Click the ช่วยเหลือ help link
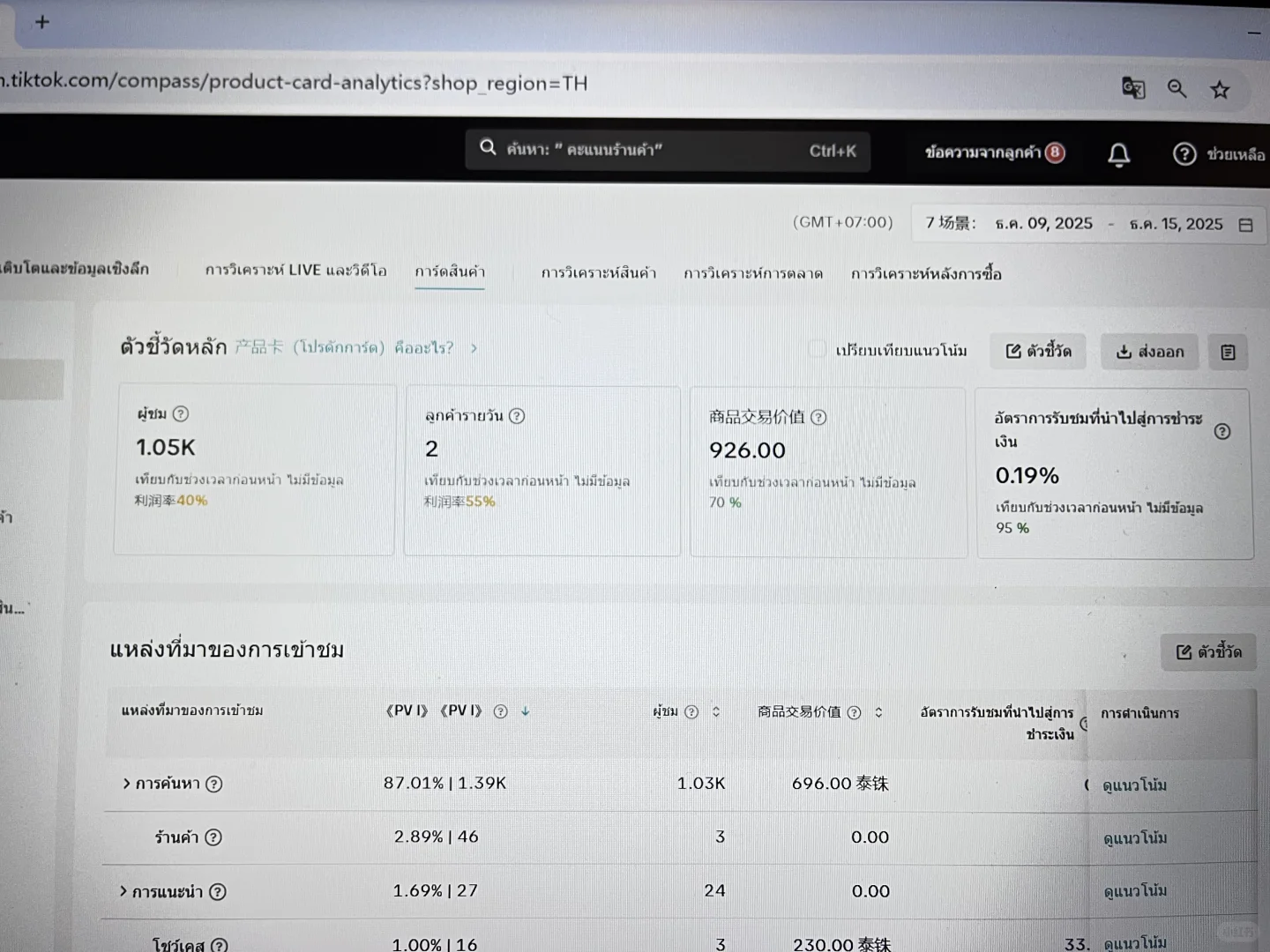Screen dimensions: 1270x952 coord(1236,155)
